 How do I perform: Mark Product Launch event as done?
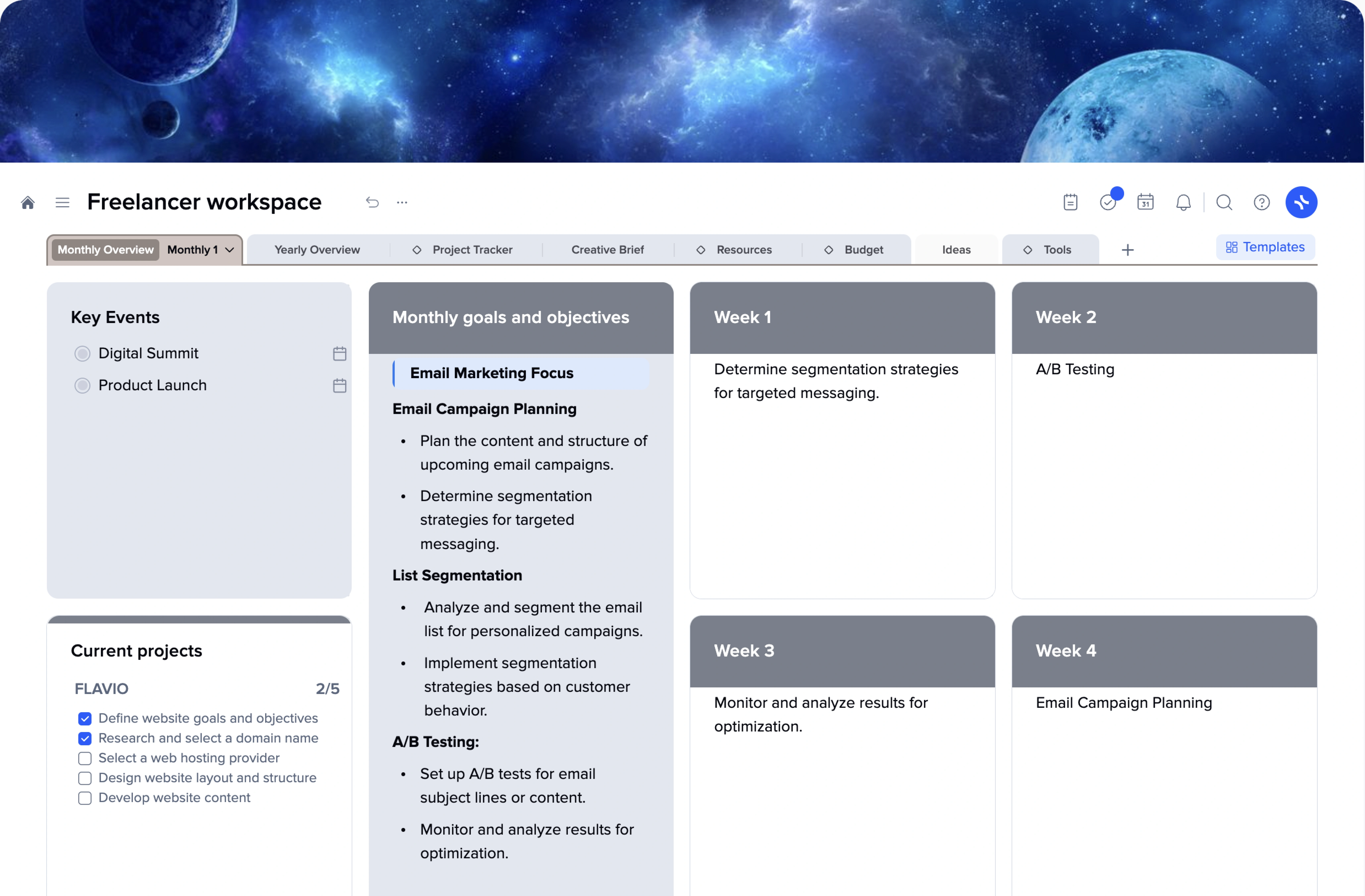point(83,385)
